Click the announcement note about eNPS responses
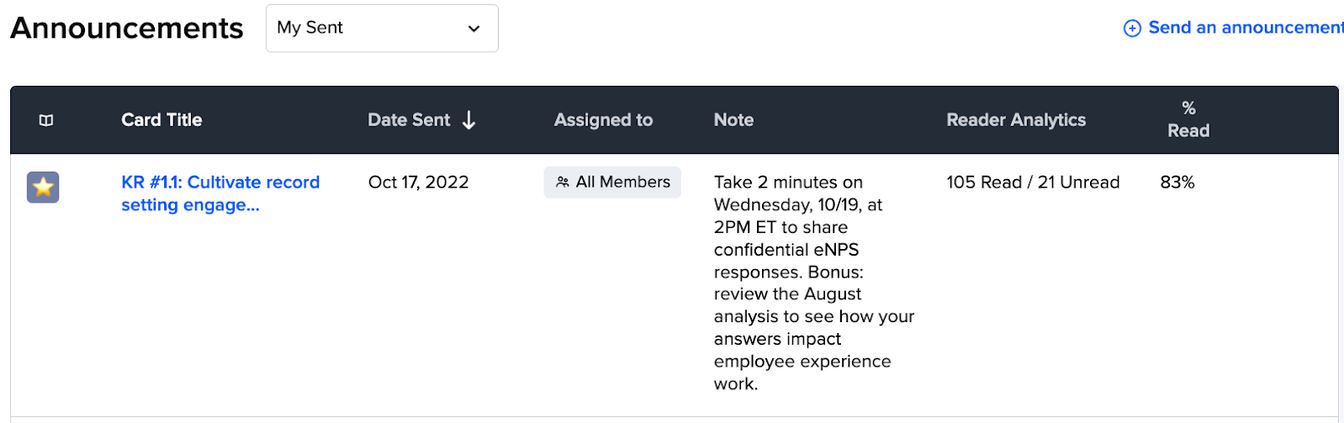The width and height of the screenshot is (1344, 423). [x=814, y=283]
